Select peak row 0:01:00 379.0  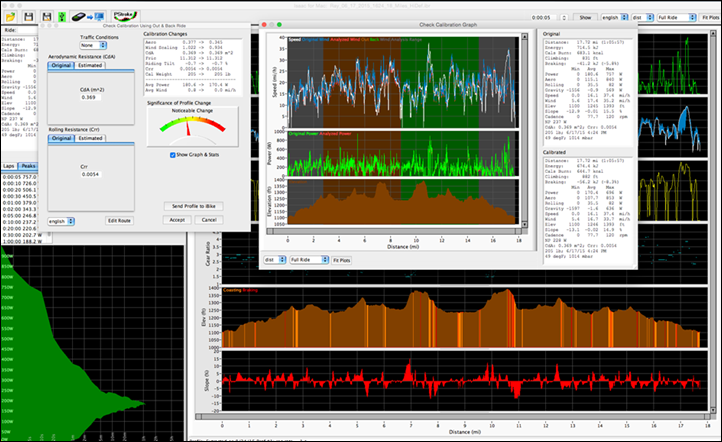coord(19,203)
